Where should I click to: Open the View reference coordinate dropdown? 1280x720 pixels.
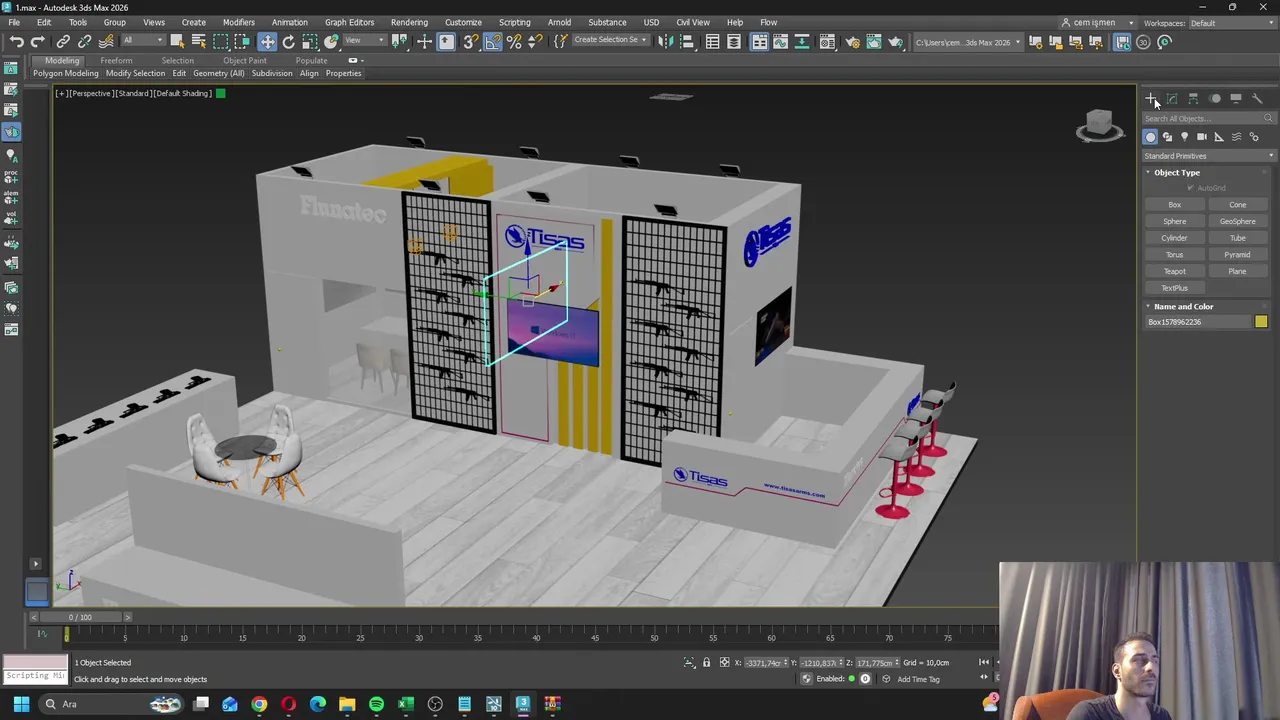[x=365, y=41]
